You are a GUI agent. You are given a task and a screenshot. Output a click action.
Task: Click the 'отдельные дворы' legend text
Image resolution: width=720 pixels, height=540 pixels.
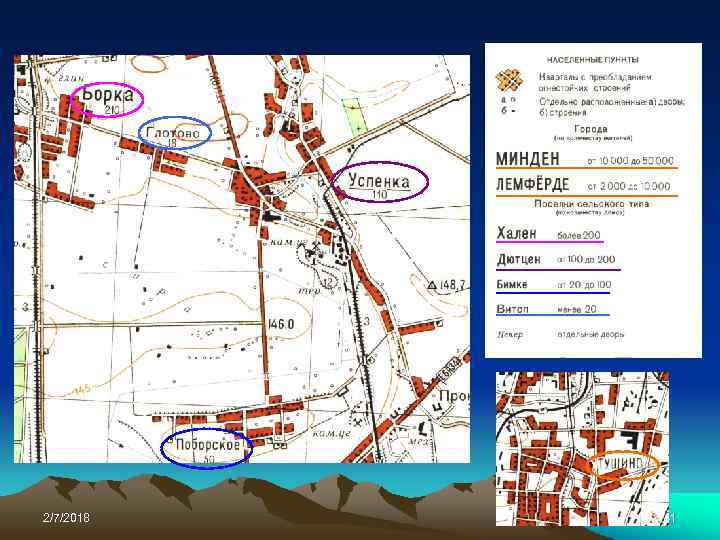[591, 334]
